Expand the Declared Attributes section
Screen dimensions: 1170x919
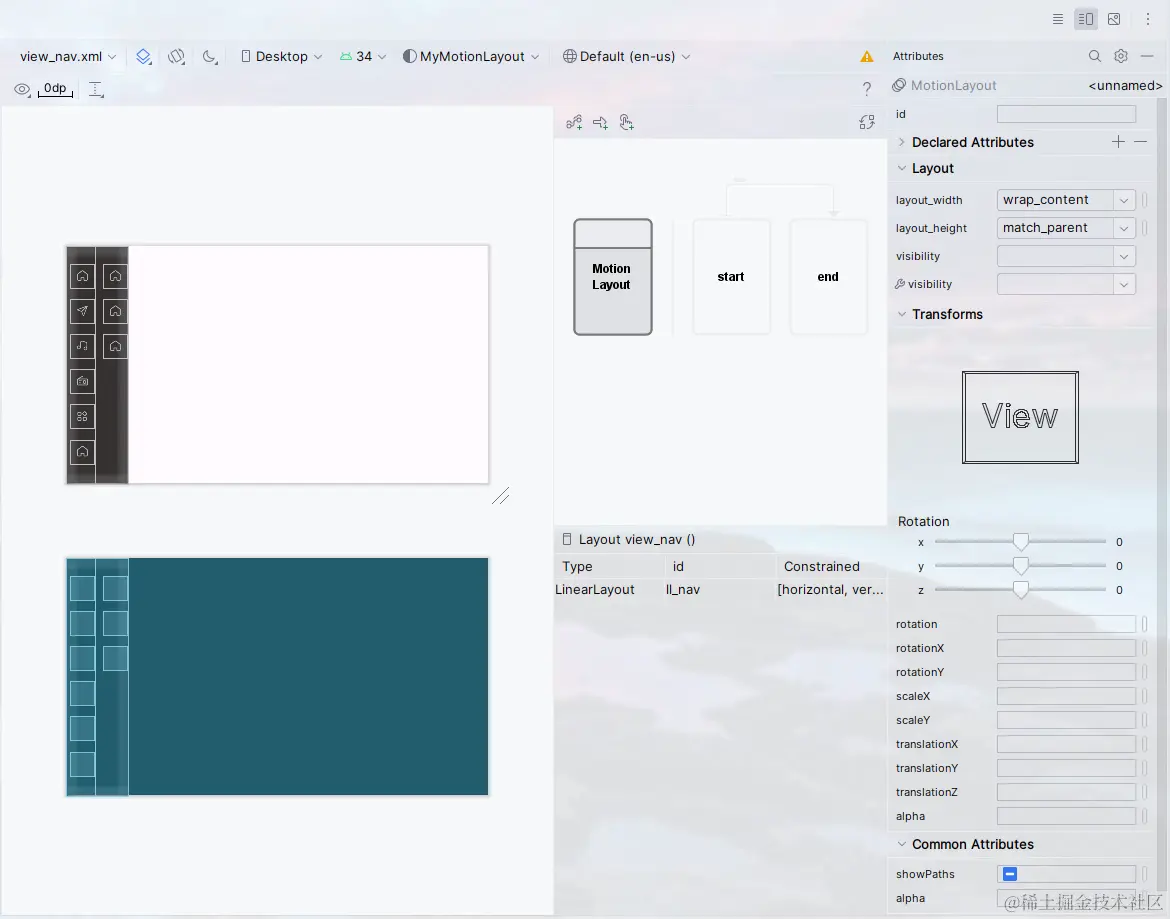(901, 142)
